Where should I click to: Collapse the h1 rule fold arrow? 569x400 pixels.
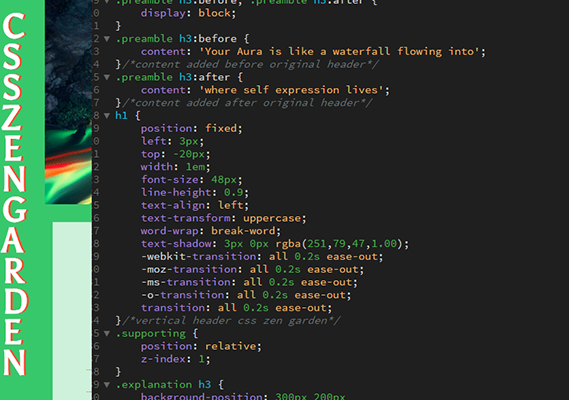coord(107,115)
